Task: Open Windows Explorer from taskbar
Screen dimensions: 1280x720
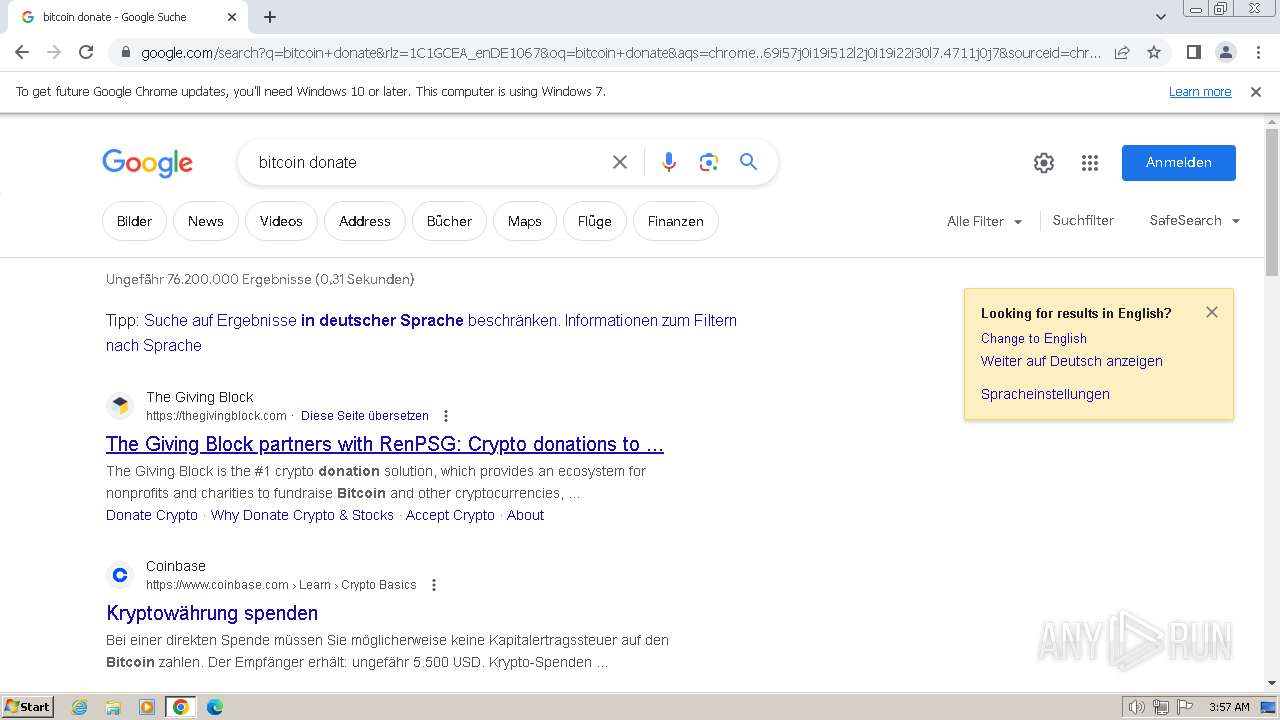Action: pyautogui.click(x=113, y=707)
